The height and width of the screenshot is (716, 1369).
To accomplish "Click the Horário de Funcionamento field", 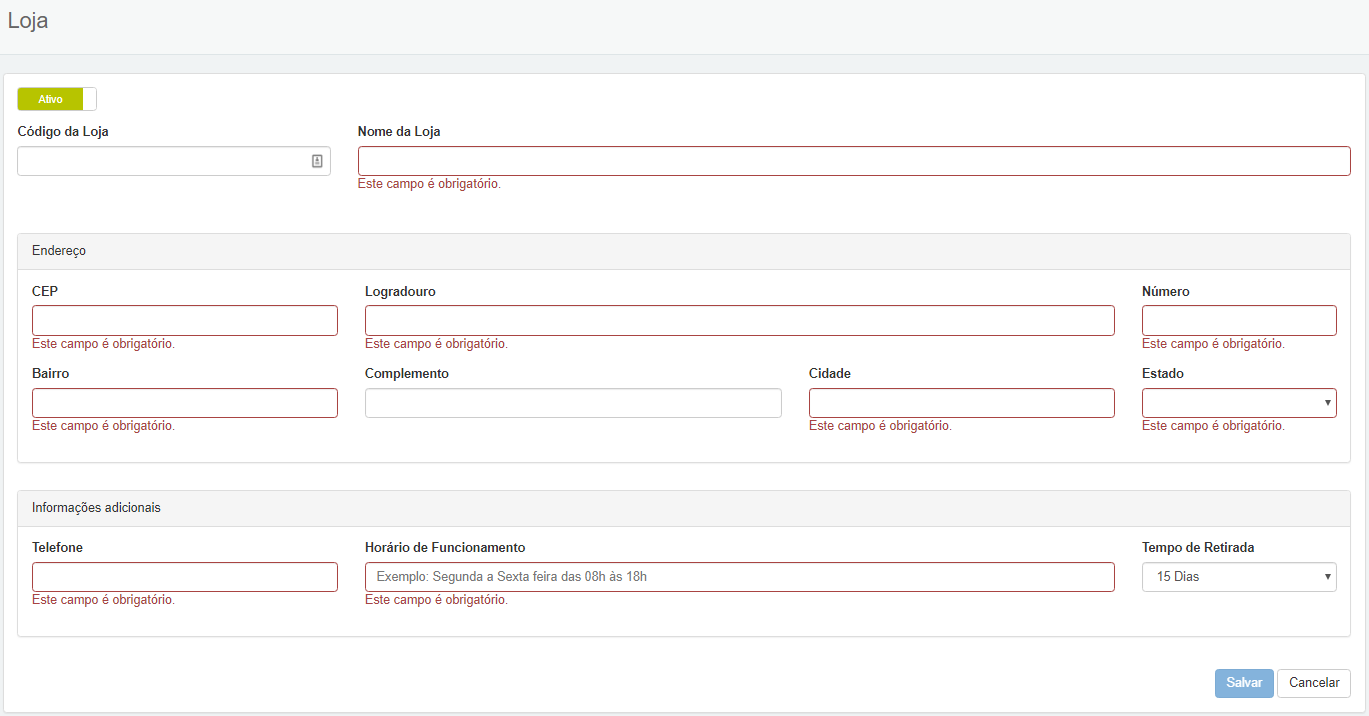I will 740,577.
